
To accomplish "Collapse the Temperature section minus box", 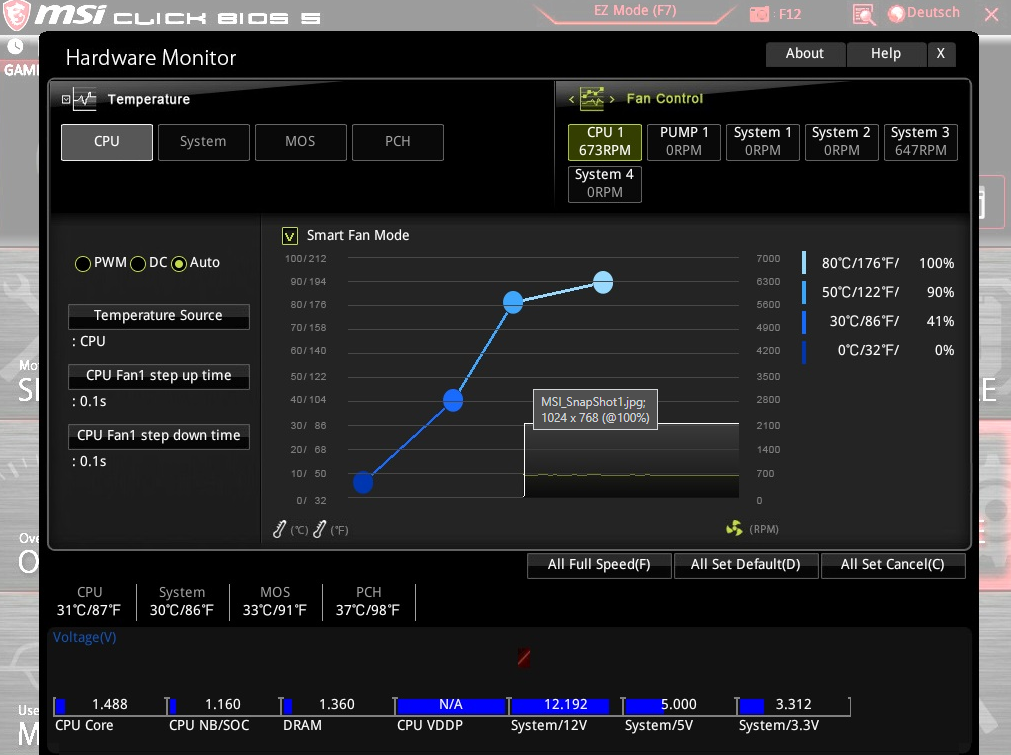I will click(66, 99).
